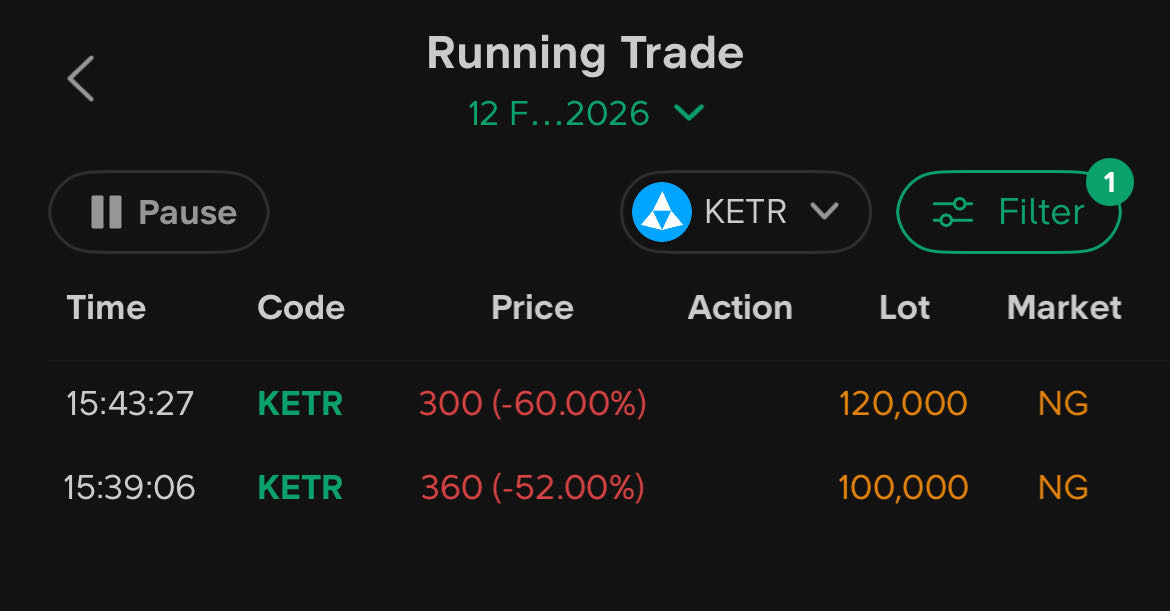Select price 300 (-60.00%) entry

(532, 403)
